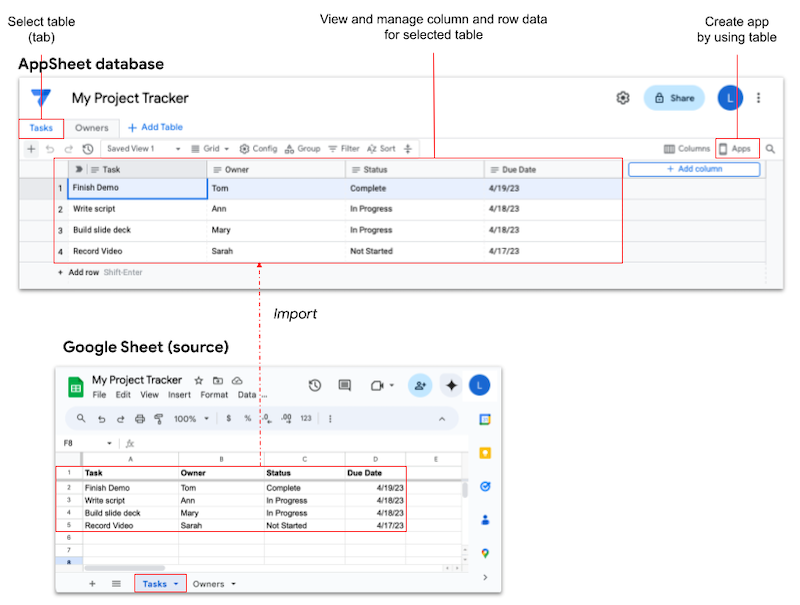The width and height of the screenshot is (800, 605).
Task: Open the Config view settings
Action: click(258, 149)
